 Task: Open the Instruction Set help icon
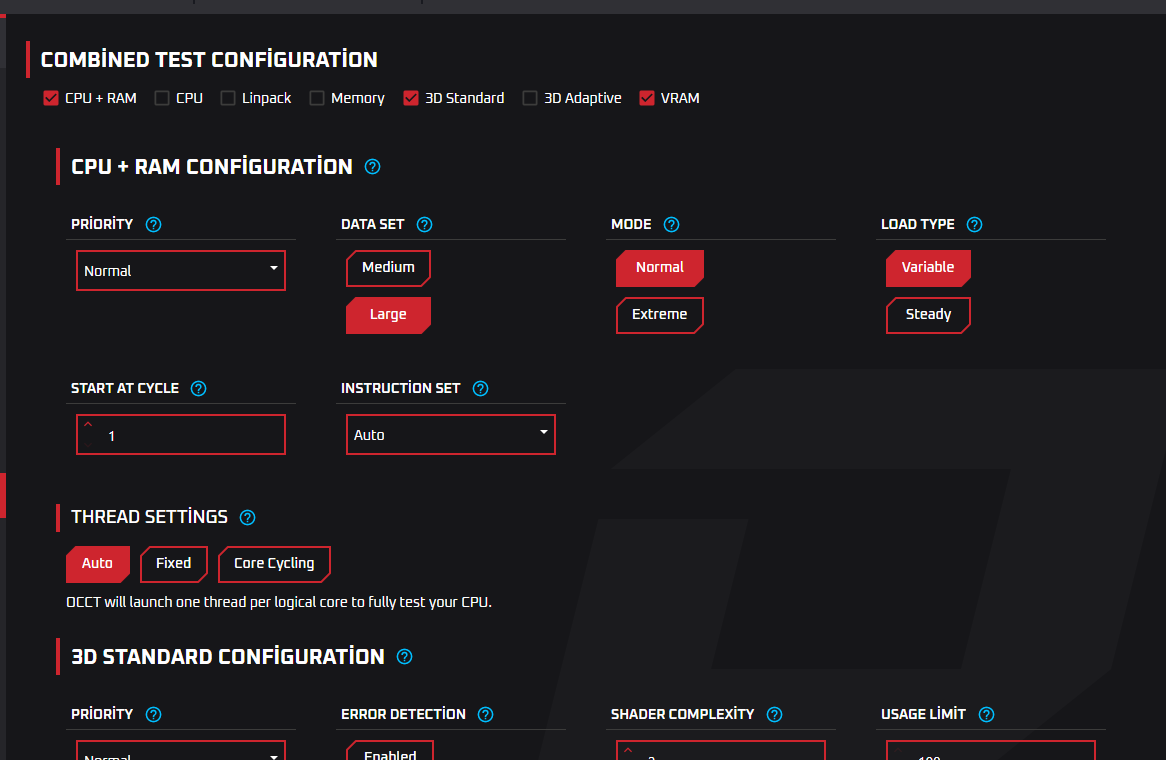[x=480, y=389]
